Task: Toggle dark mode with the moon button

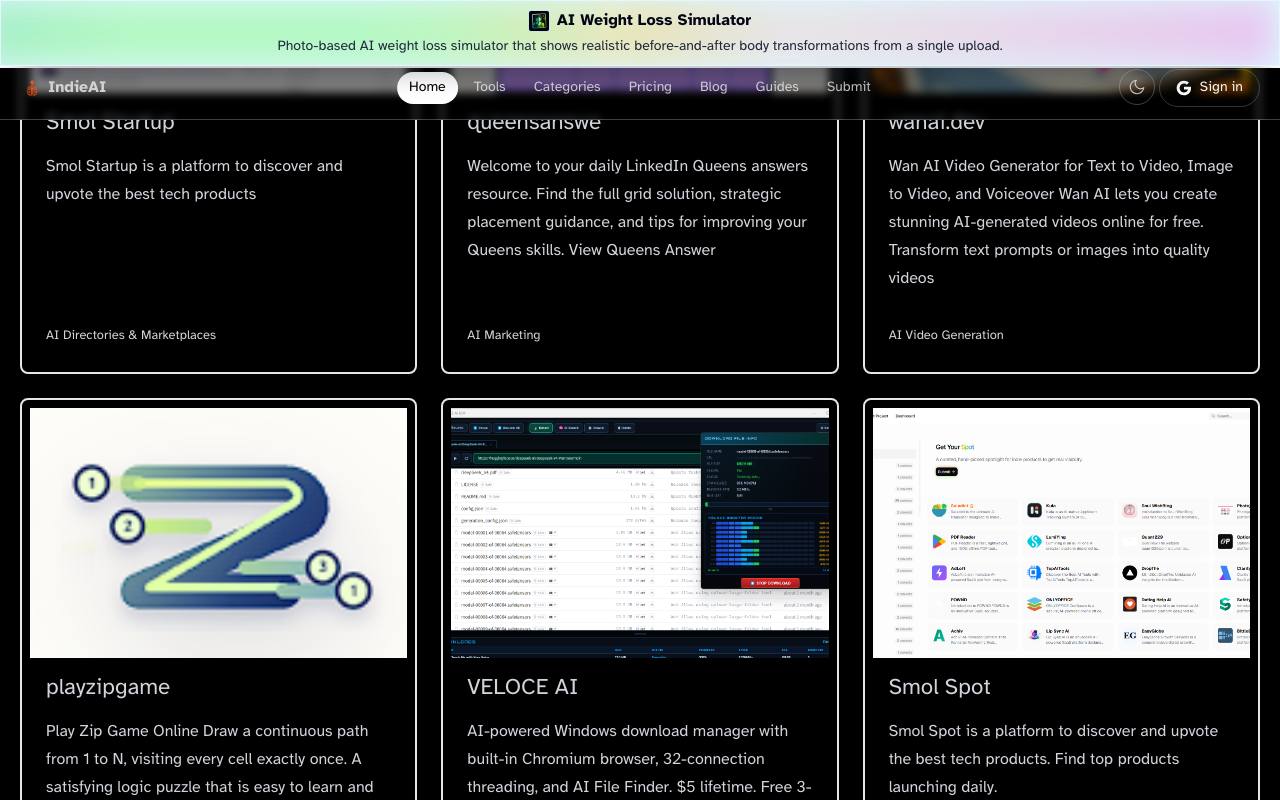Action: tap(1137, 87)
